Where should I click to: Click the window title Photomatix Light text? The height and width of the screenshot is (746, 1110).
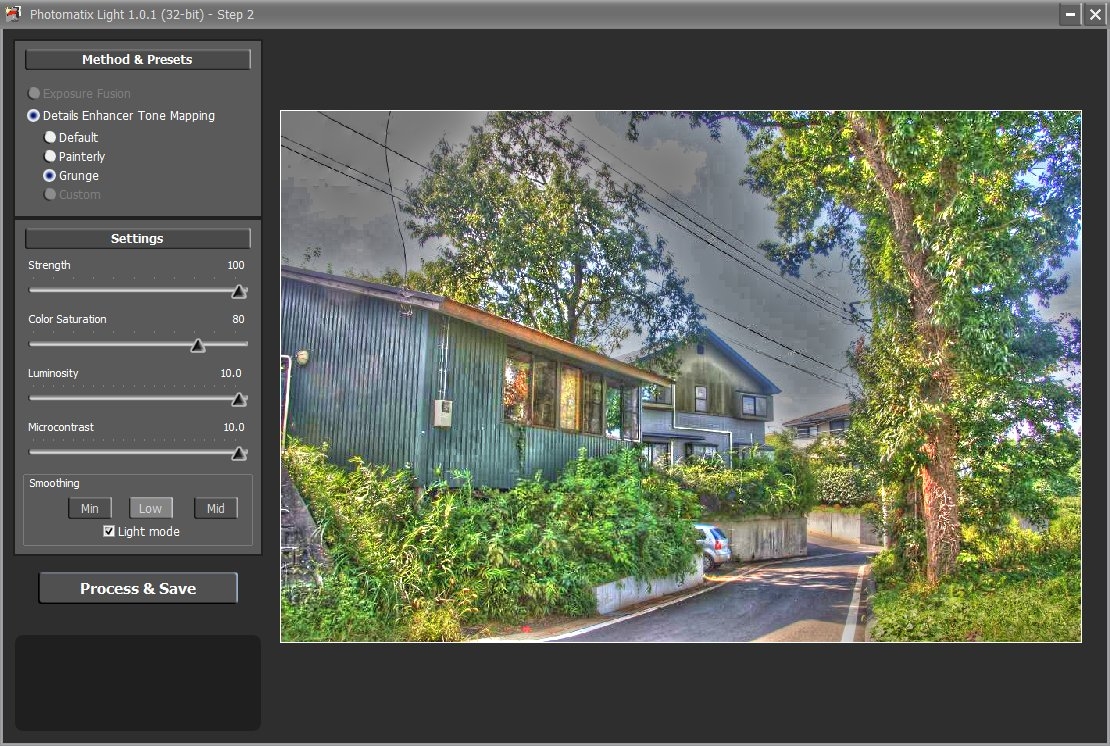(x=142, y=14)
